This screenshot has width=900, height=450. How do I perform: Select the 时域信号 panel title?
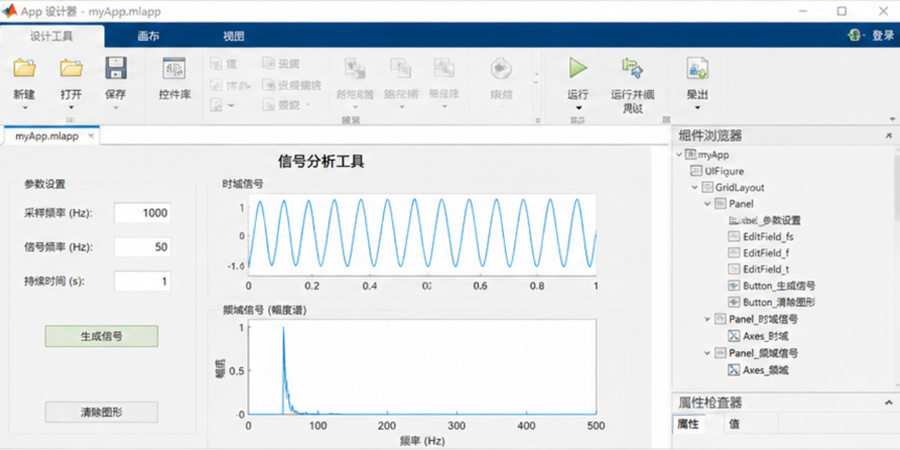tap(243, 184)
